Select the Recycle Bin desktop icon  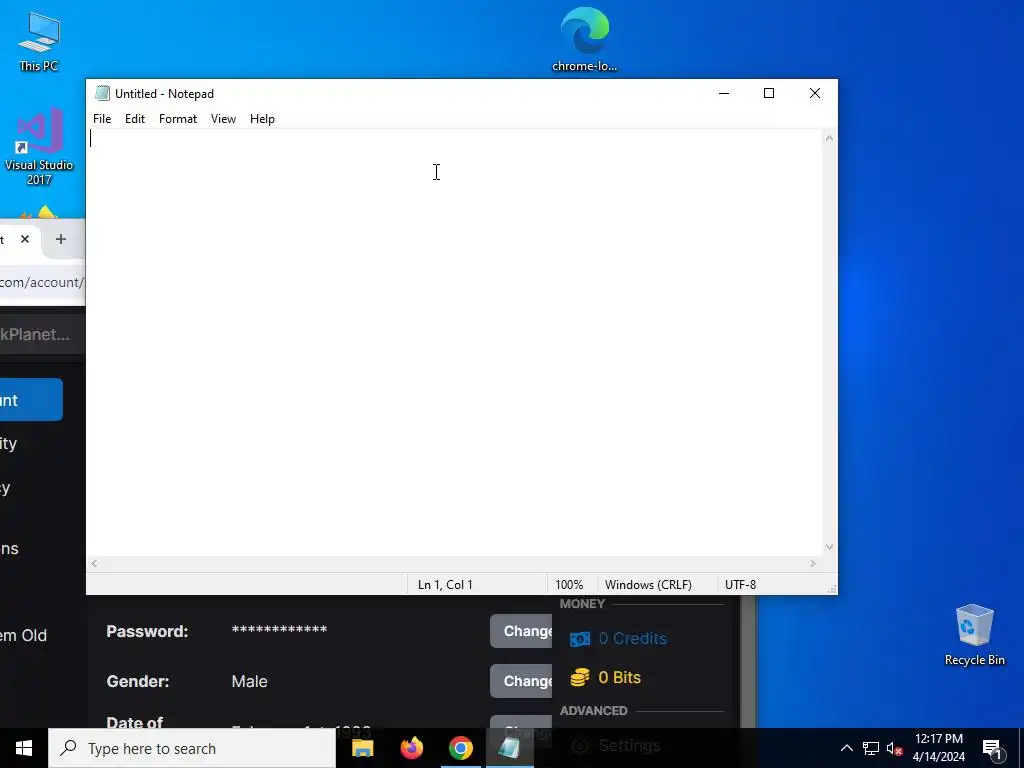[974, 635]
